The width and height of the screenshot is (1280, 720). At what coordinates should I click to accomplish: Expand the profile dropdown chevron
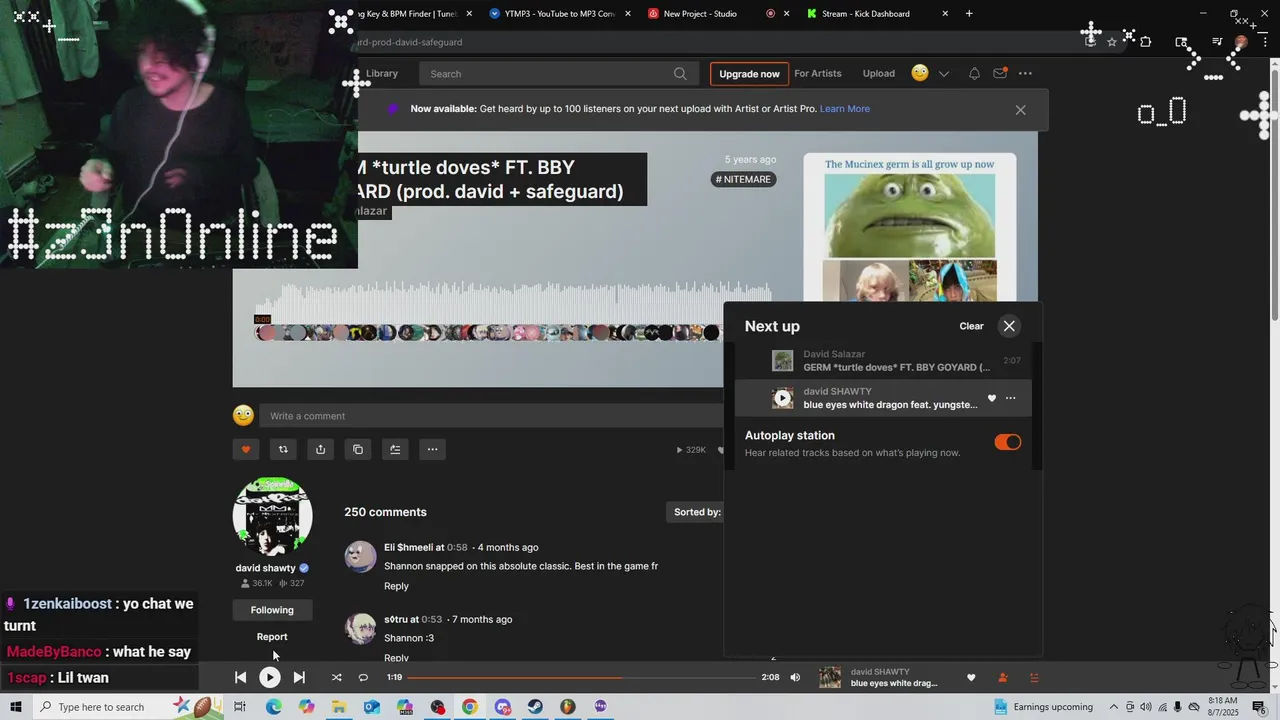click(943, 74)
